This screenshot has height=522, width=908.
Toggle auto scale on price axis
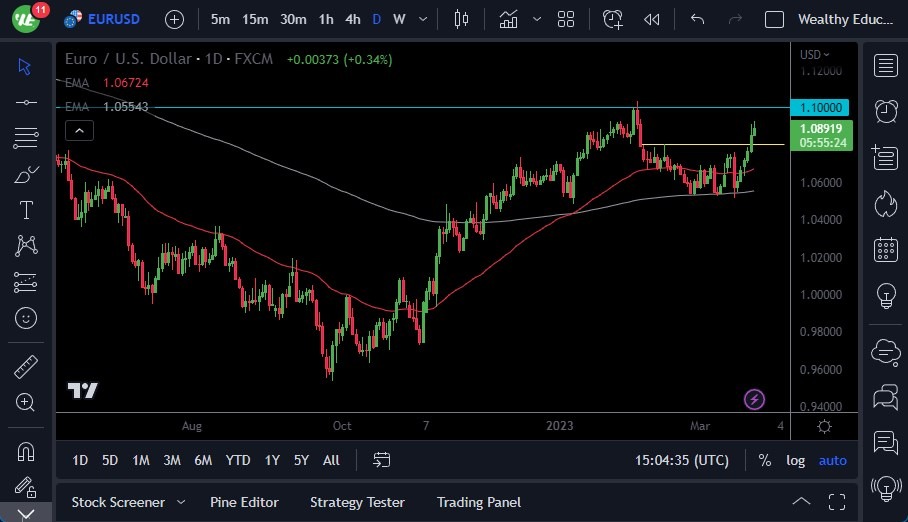832,460
